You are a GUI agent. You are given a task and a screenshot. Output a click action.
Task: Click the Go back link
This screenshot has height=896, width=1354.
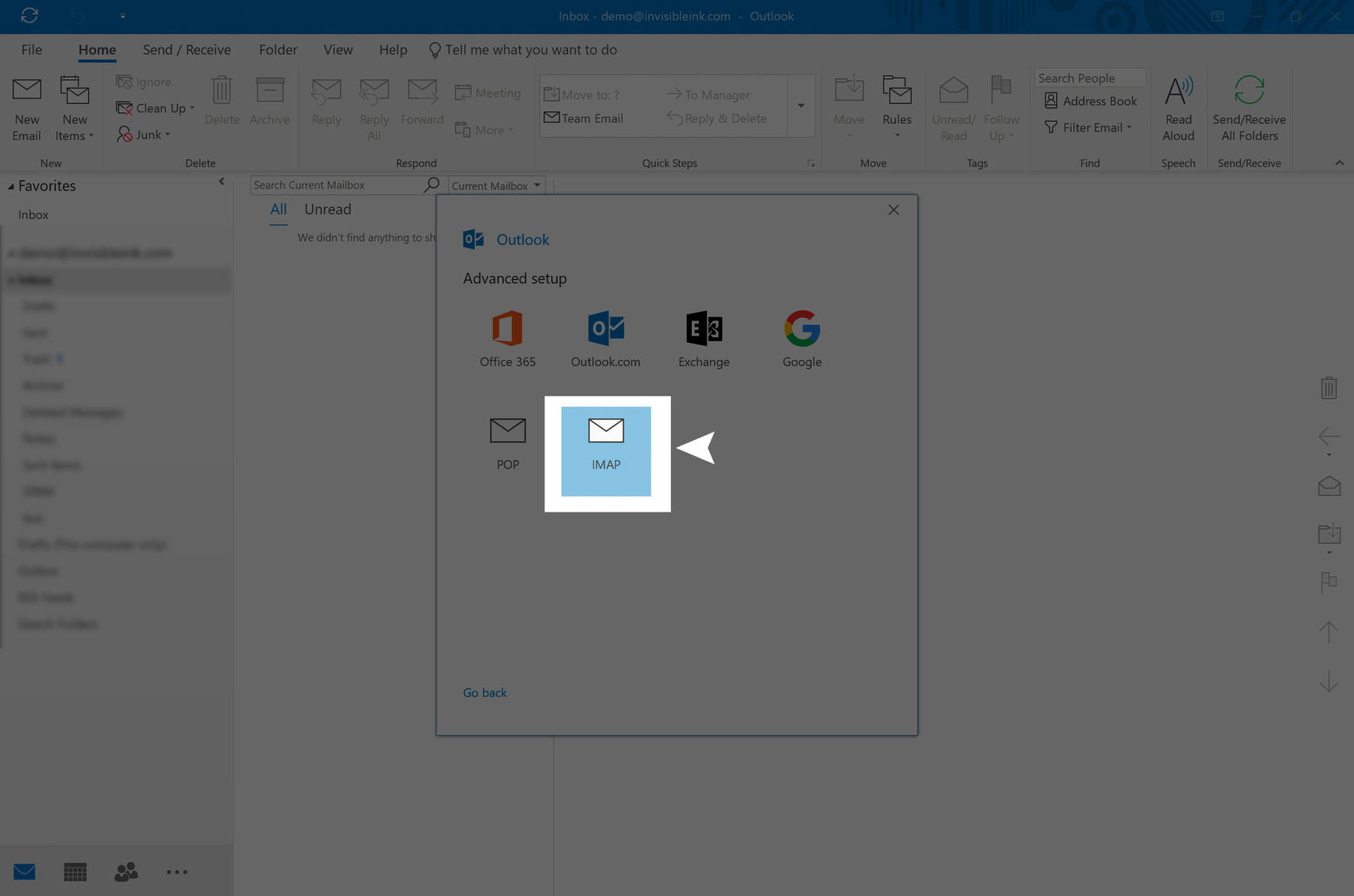(x=484, y=692)
